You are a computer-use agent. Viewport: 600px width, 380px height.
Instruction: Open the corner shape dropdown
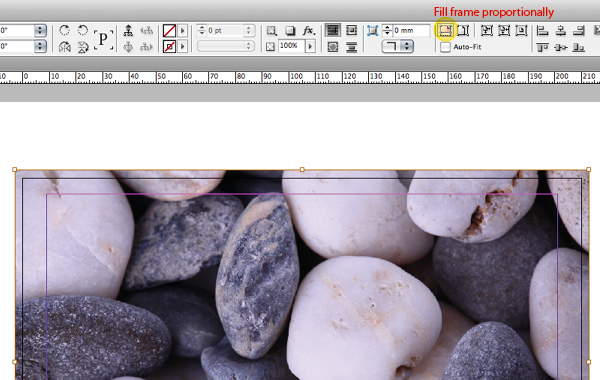pos(398,46)
